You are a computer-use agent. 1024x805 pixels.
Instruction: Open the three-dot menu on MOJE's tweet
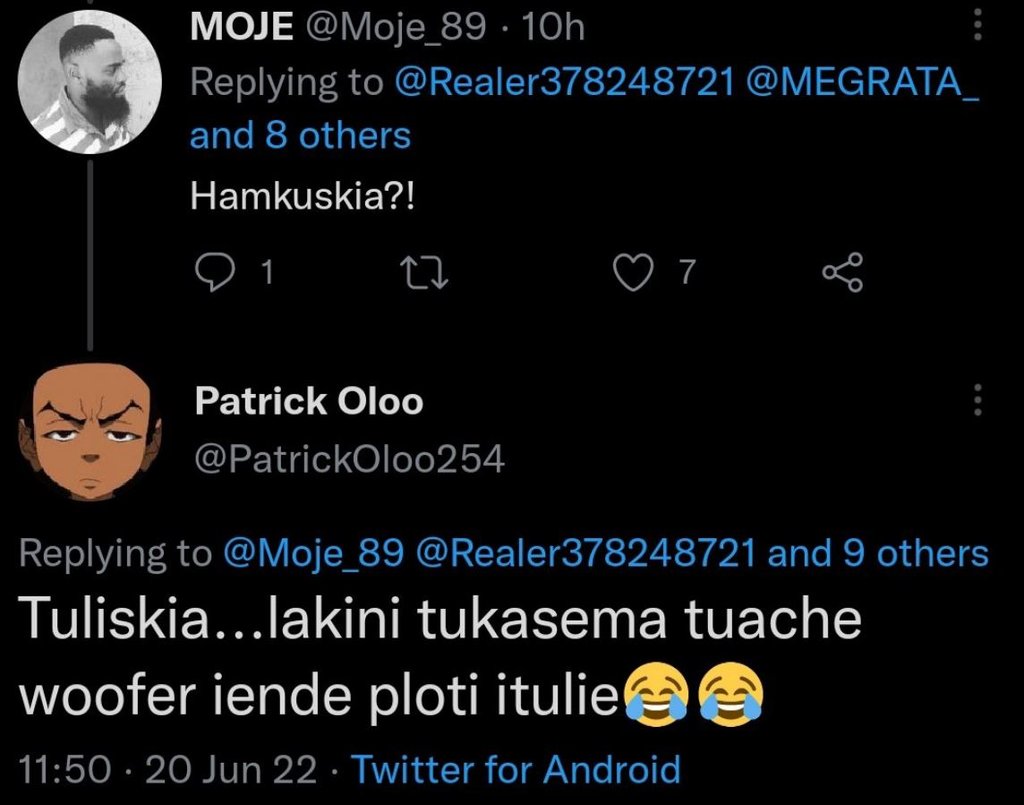click(x=975, y=25)
